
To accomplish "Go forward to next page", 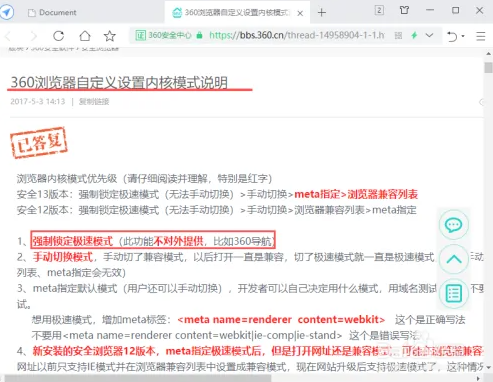I will (33, 36).
